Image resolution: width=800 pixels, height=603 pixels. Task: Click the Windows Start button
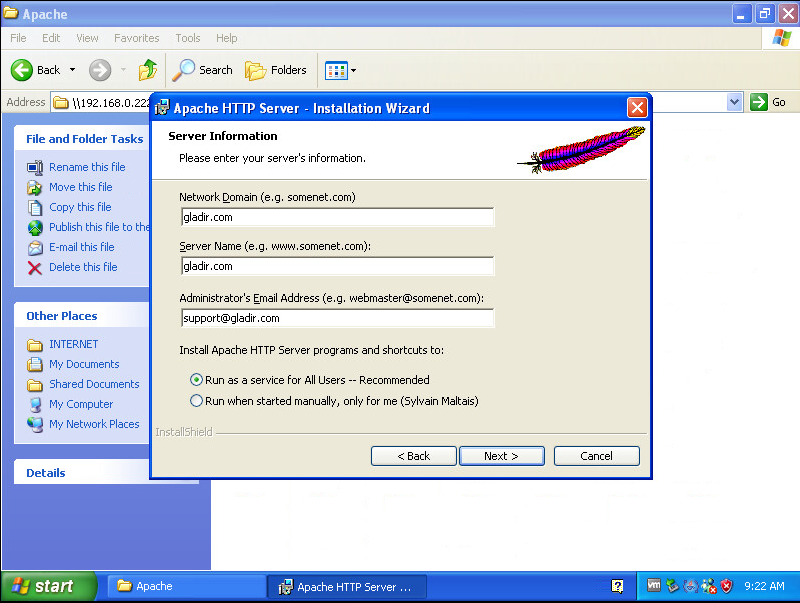tap(48, 586)
